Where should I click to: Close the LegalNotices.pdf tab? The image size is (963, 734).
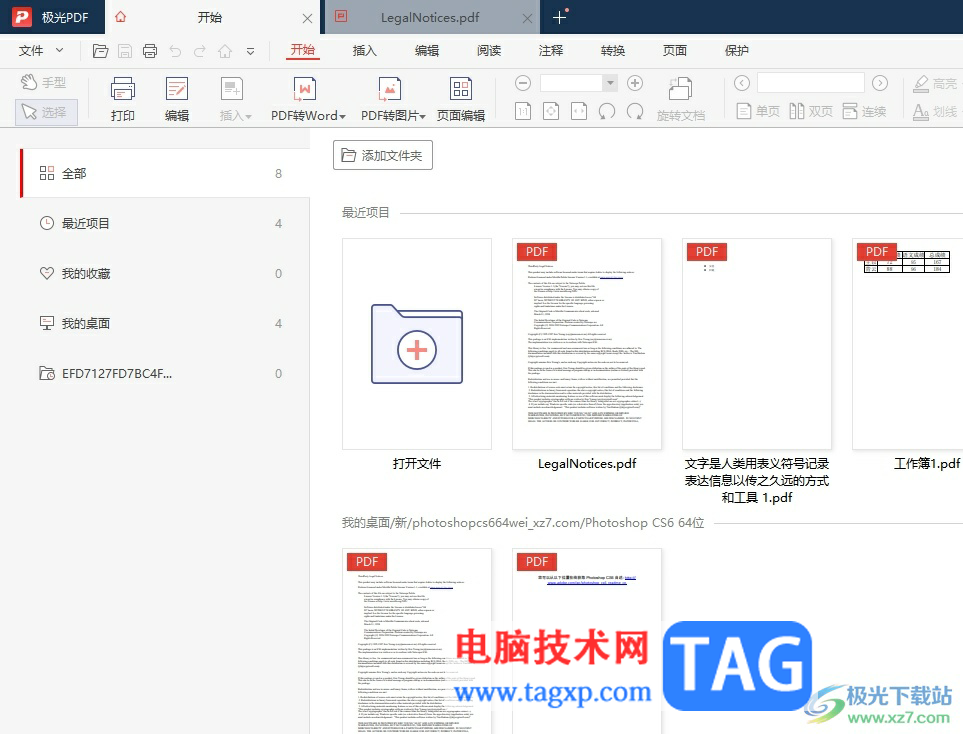coord(527,18)
